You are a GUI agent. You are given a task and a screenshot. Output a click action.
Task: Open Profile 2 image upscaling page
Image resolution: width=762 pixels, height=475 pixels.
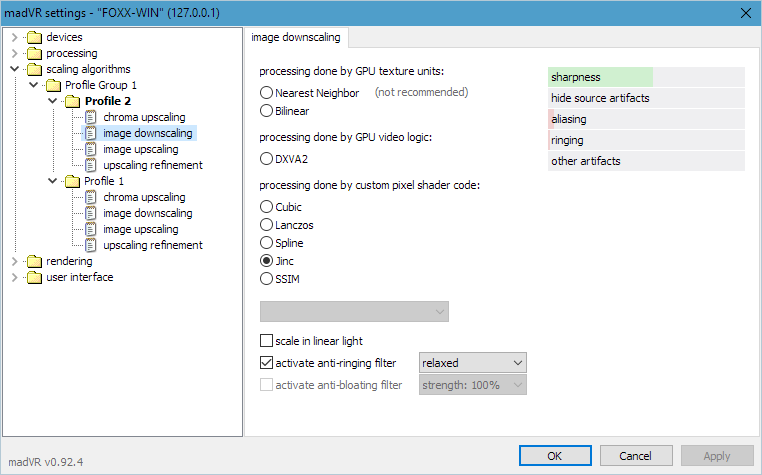(141, 149)
